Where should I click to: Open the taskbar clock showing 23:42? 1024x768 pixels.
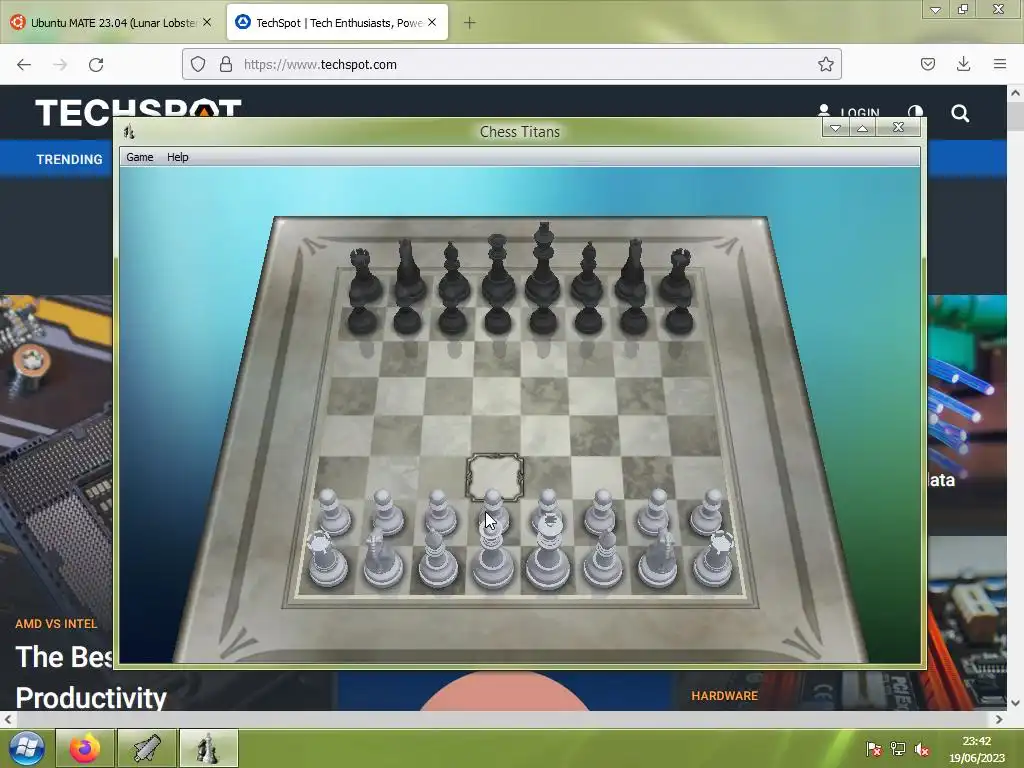[x=977, y=749]
